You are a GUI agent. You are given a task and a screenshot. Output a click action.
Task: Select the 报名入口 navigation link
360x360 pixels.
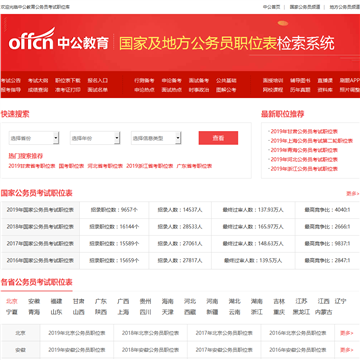98,81
